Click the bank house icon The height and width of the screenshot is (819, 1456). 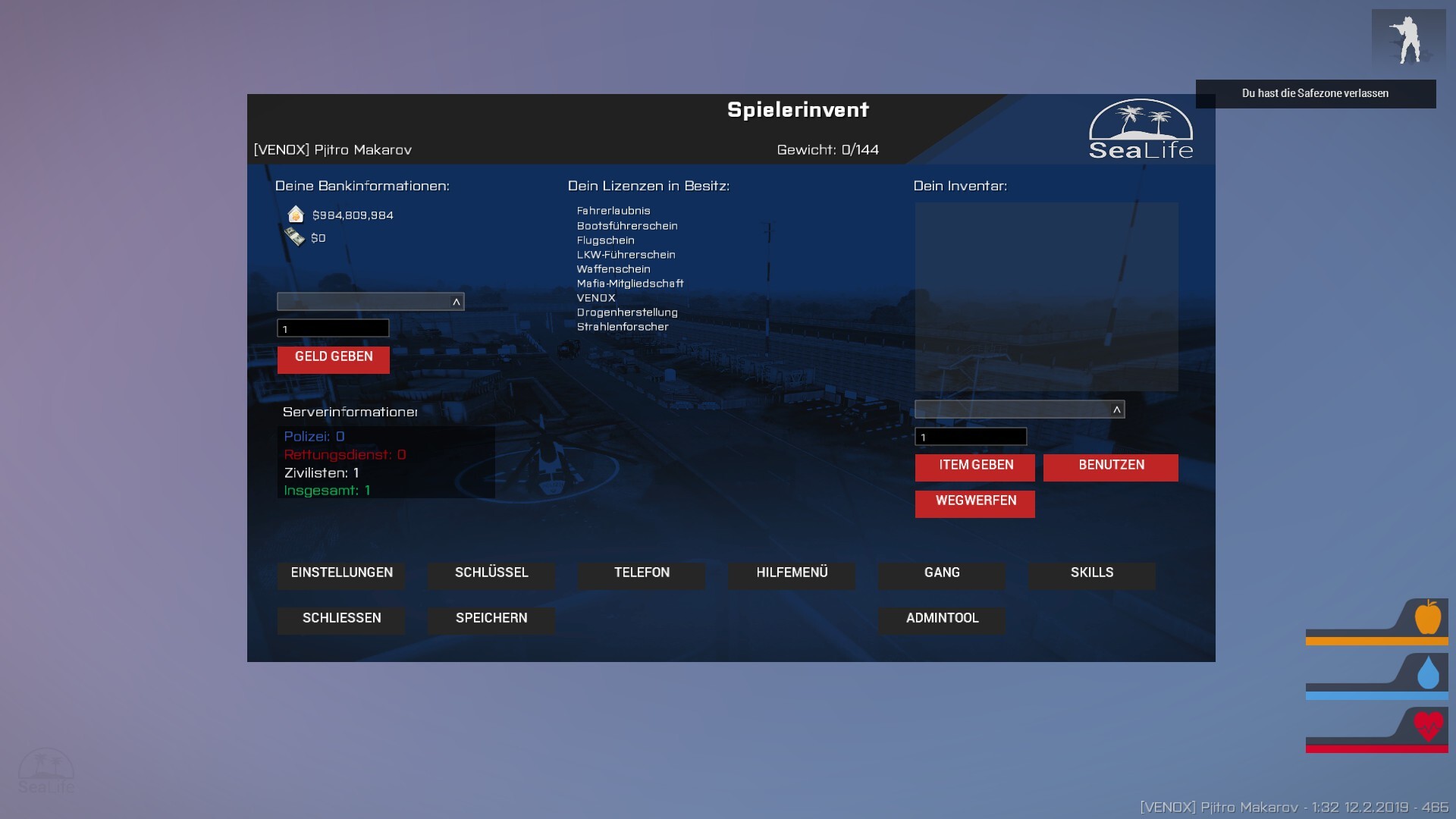point(296,215)
